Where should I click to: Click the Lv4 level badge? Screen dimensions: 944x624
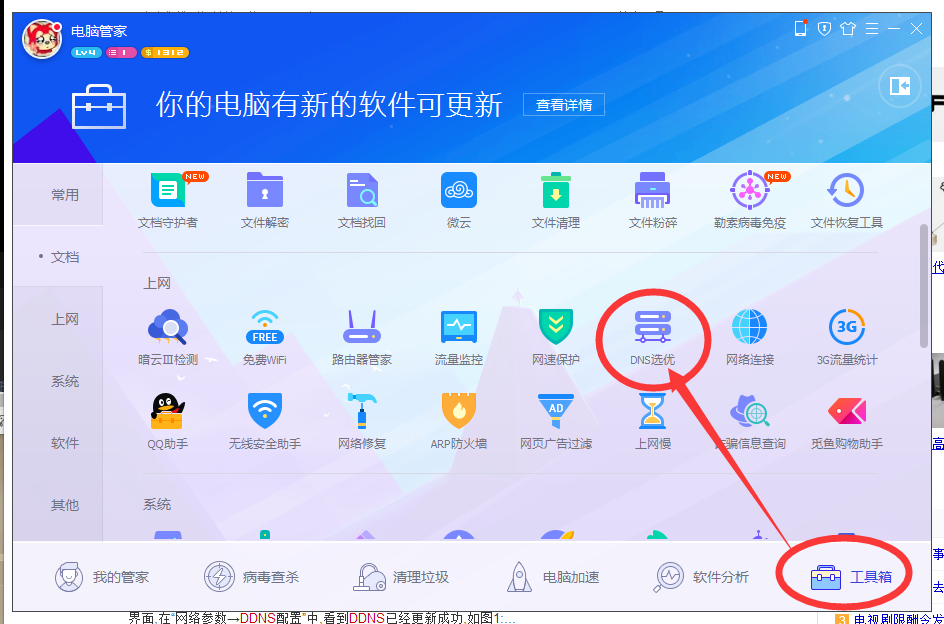86,52
